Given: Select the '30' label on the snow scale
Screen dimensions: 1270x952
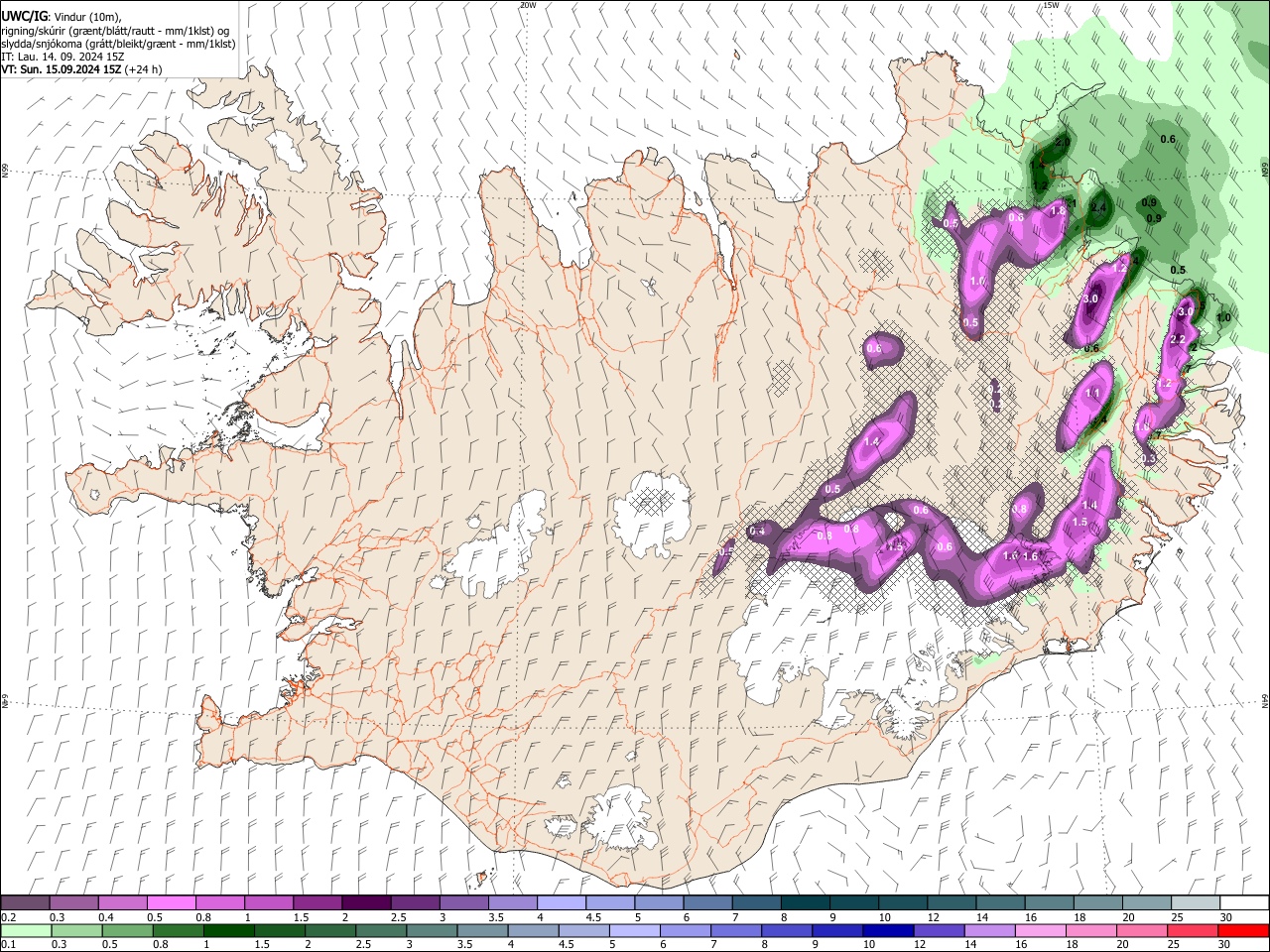Looking at the screenshot, I should click(x=1225, y=917).
